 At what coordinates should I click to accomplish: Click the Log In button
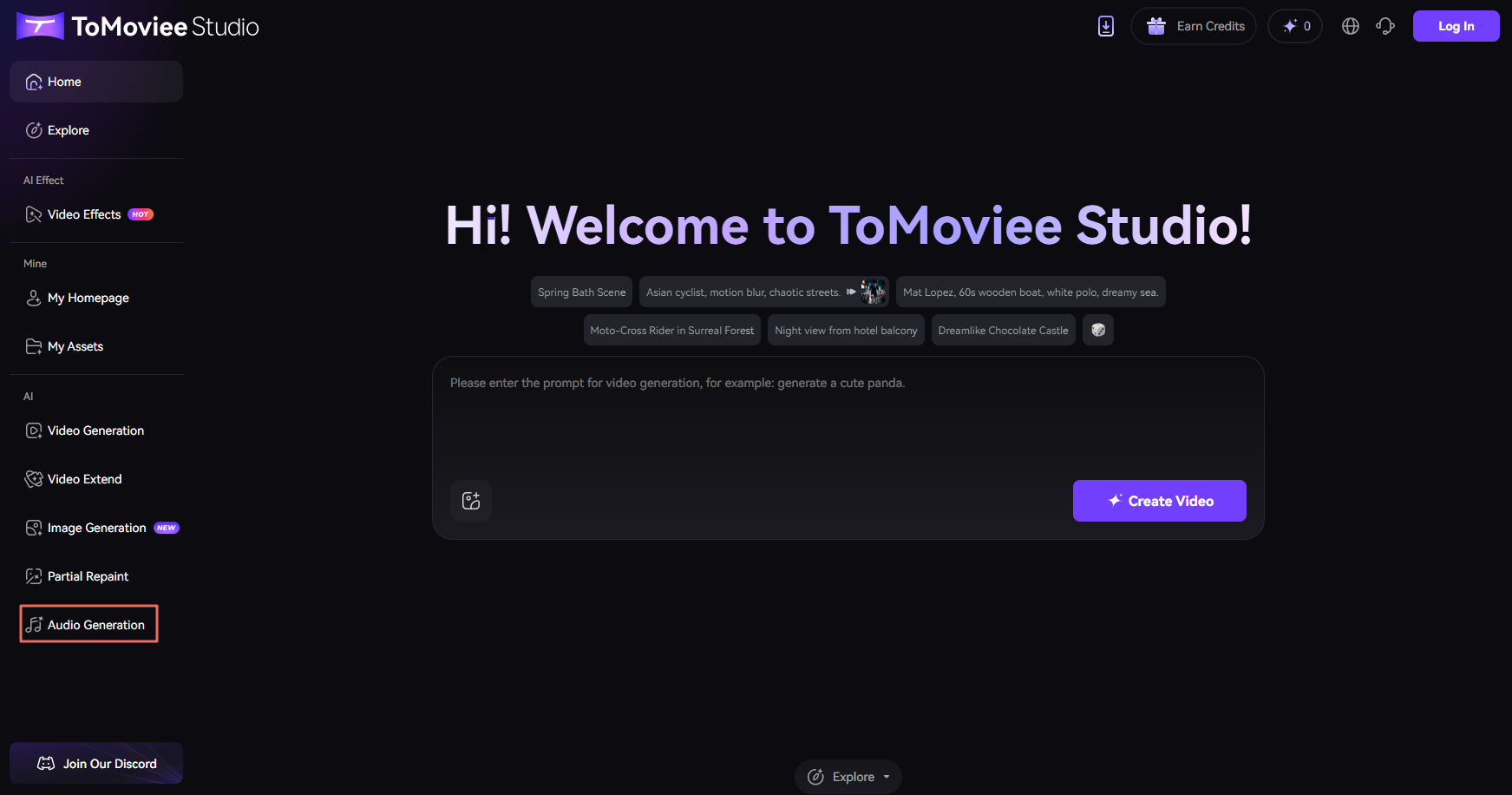pos(1456,26)
